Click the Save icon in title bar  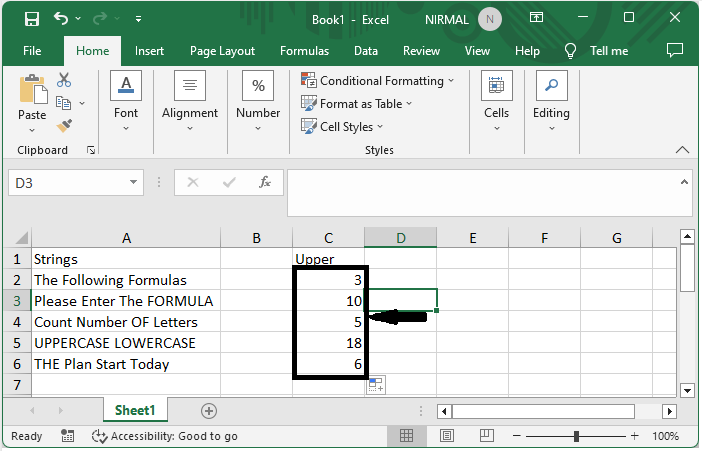pos(31,19)
